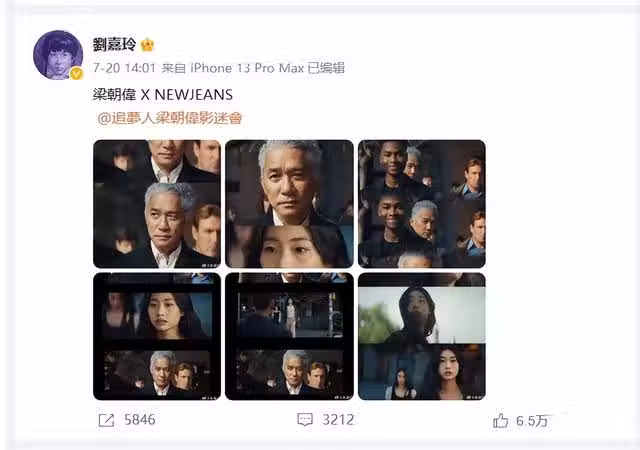640x450 pixels.
Task: Click the share/repost icon
Action: 106,420
